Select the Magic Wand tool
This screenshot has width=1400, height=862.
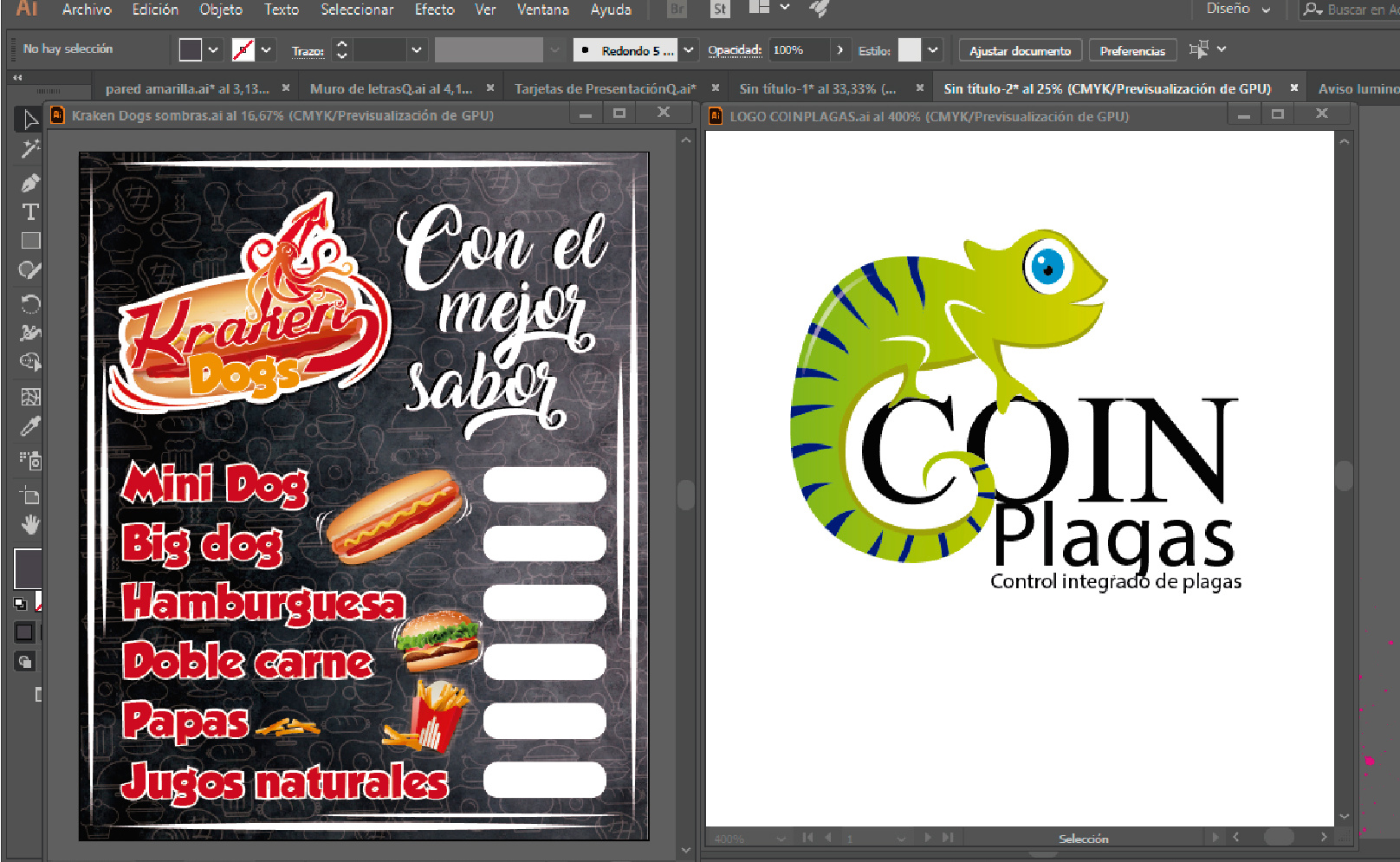(x=30, y=149)
